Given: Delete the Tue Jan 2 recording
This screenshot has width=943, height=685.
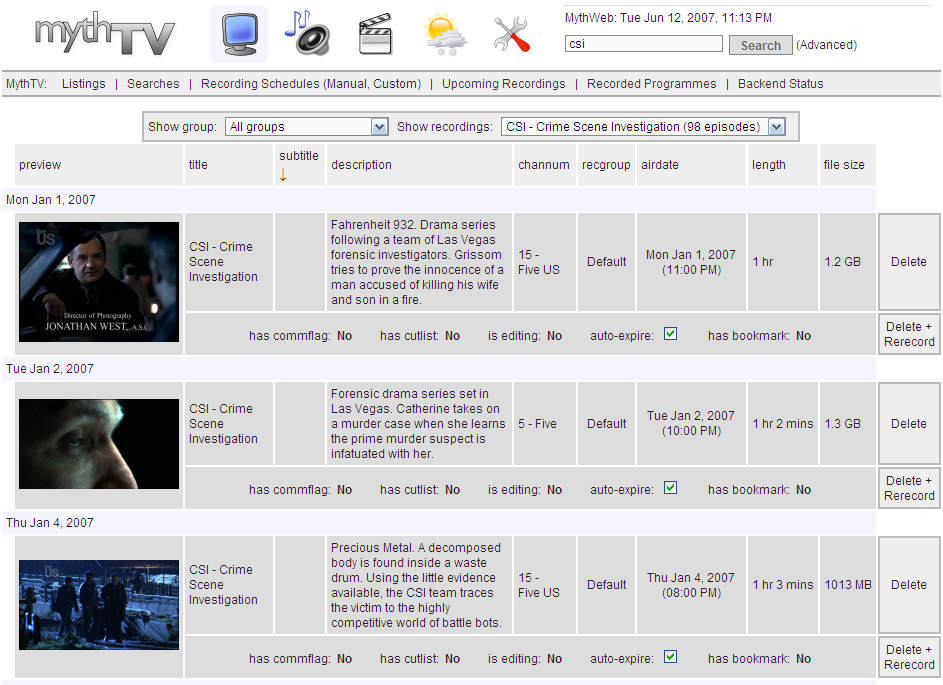Looking at the screenshot, I should coord(909,423).
